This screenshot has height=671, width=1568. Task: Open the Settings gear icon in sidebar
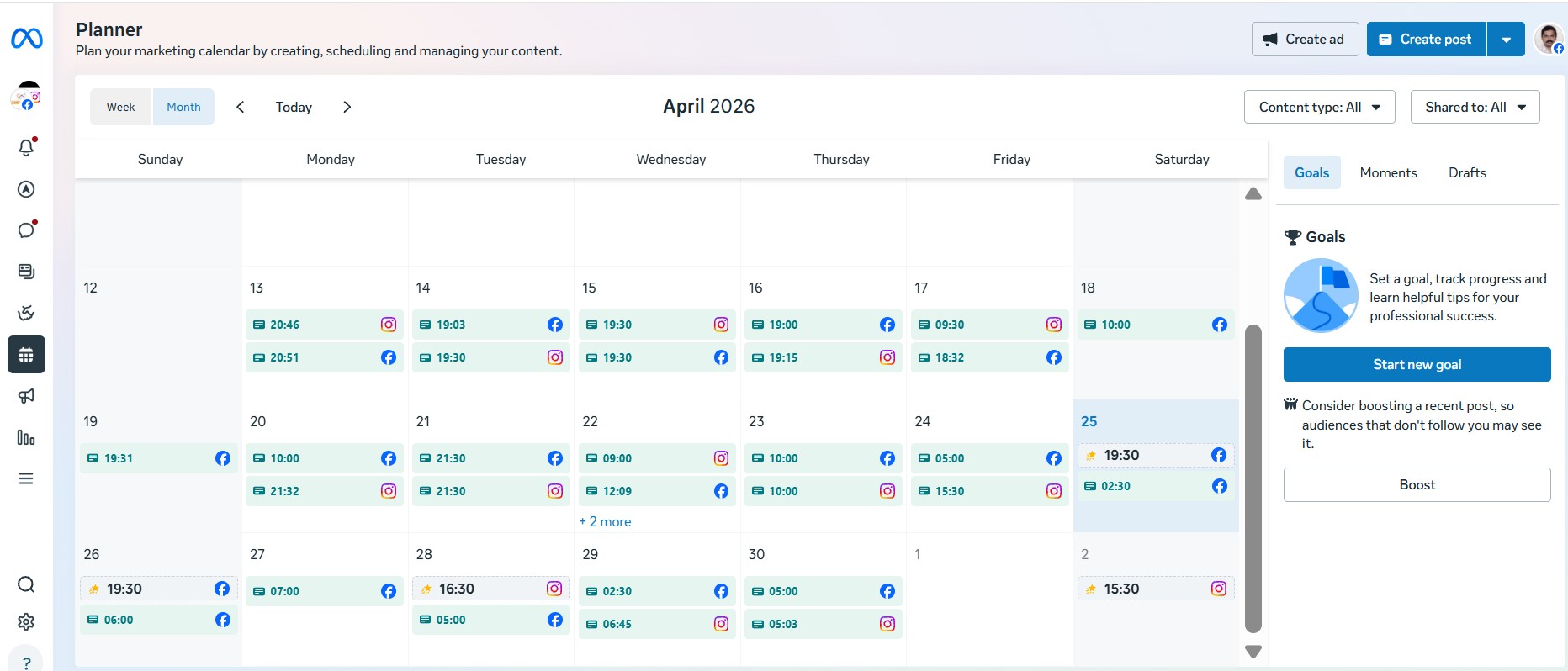(x=26, y=621)
